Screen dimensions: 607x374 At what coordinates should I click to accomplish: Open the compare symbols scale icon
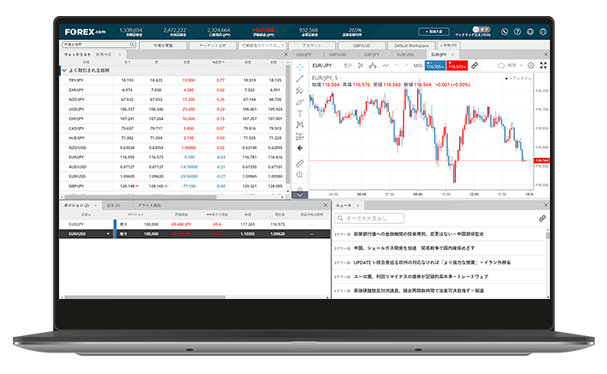click(372, 66)
